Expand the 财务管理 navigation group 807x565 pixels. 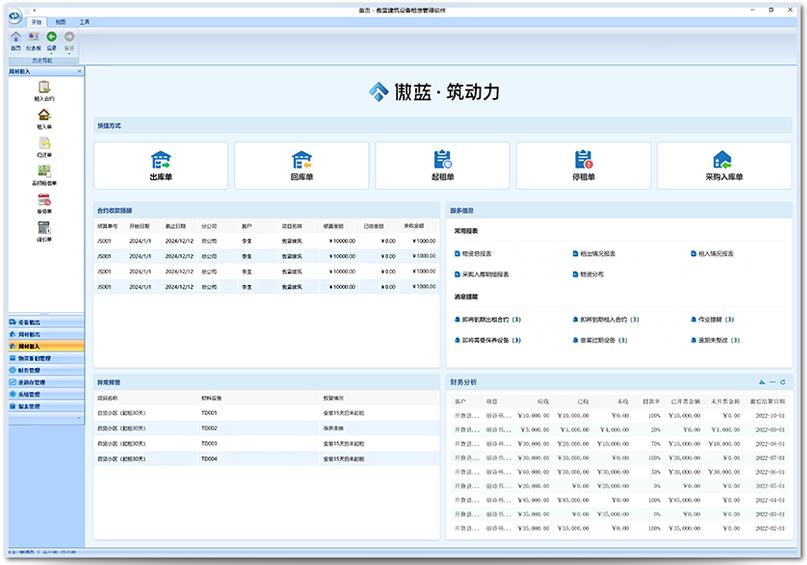coord(30,370)
